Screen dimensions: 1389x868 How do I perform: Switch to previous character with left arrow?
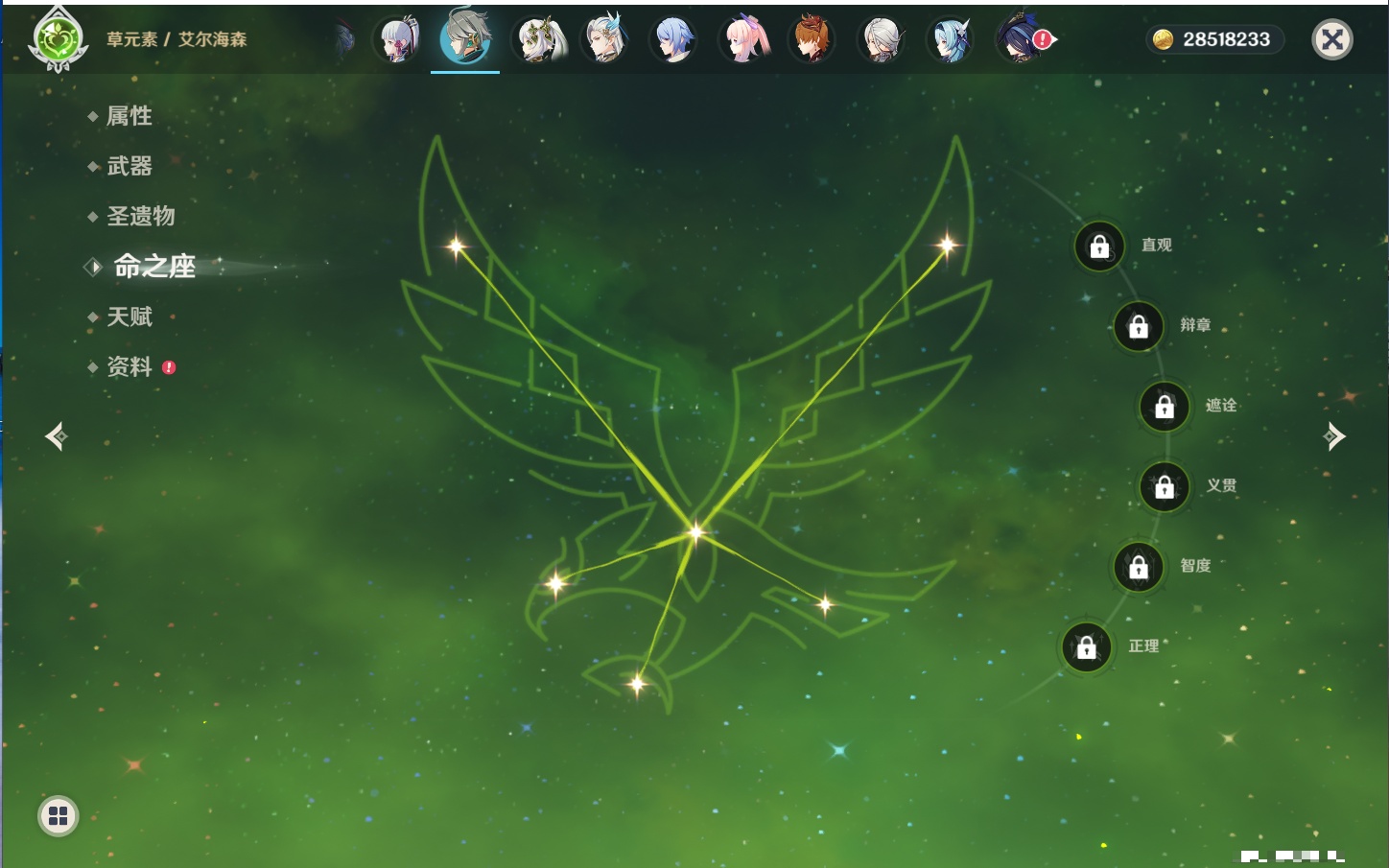57,436
